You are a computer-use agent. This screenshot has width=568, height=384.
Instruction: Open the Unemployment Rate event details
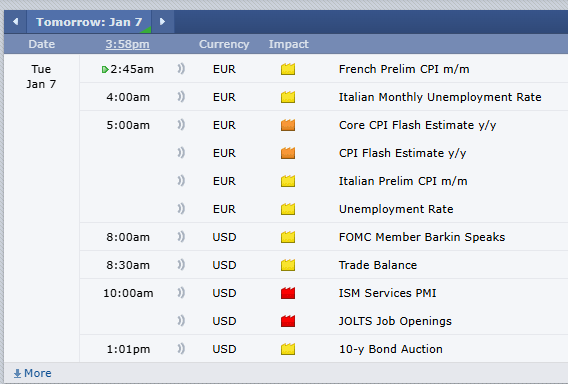coord(396,209)
